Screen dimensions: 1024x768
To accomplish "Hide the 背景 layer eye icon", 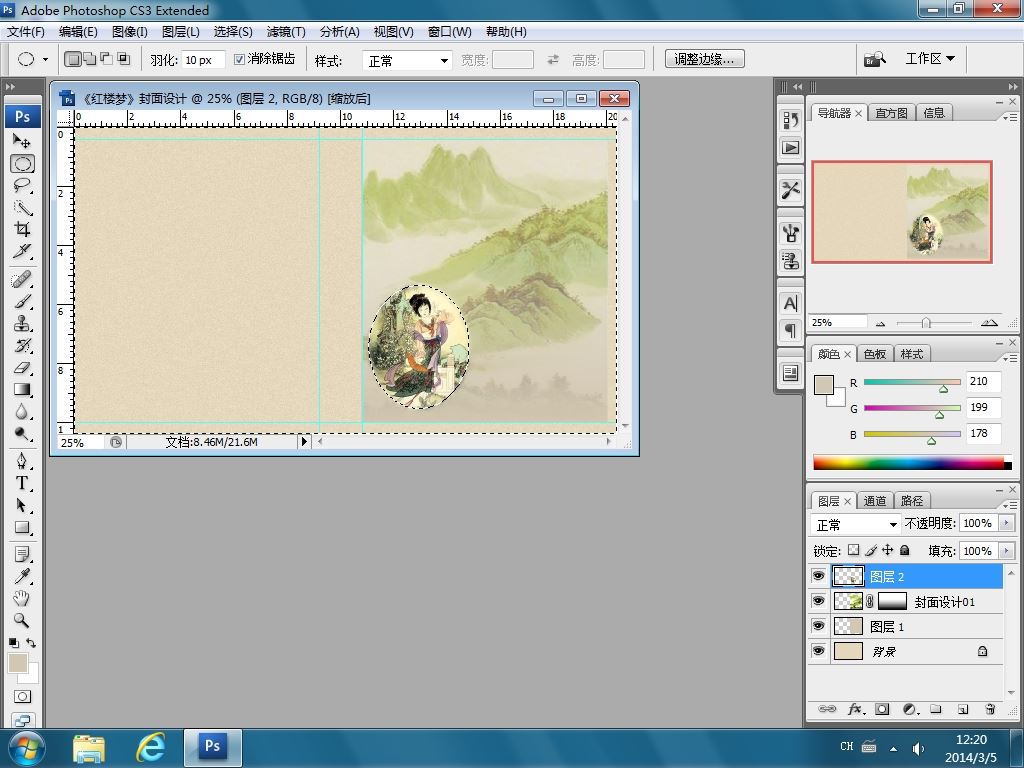I will coord(818,650).
